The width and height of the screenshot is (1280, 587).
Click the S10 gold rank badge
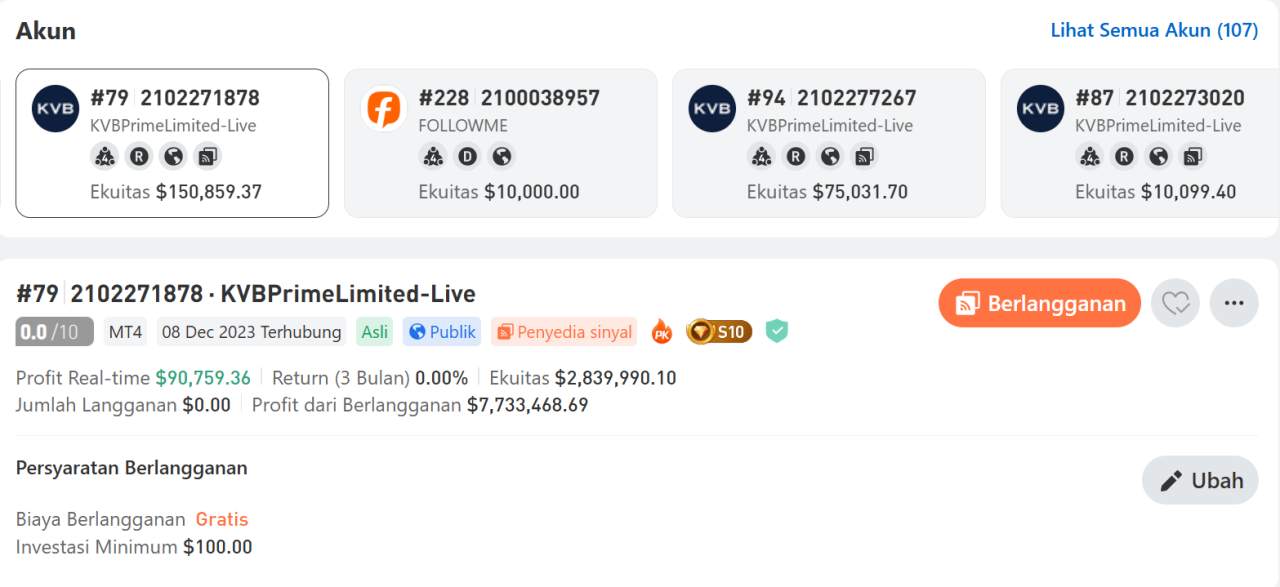(719, 332)
